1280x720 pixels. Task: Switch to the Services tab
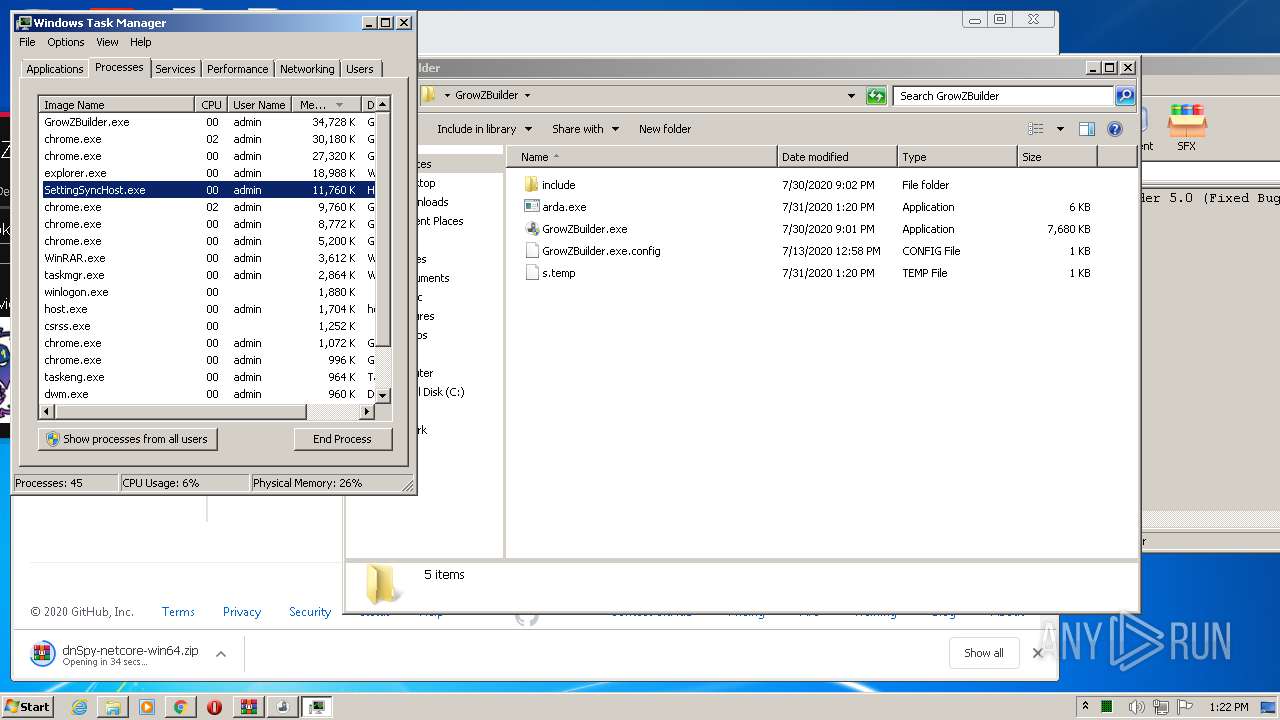coord(175,69)
